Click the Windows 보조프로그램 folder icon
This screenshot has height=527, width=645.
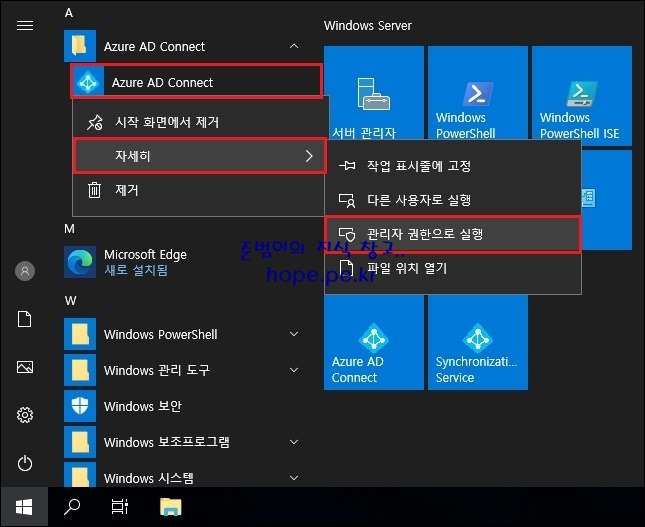tap(80, 442)
